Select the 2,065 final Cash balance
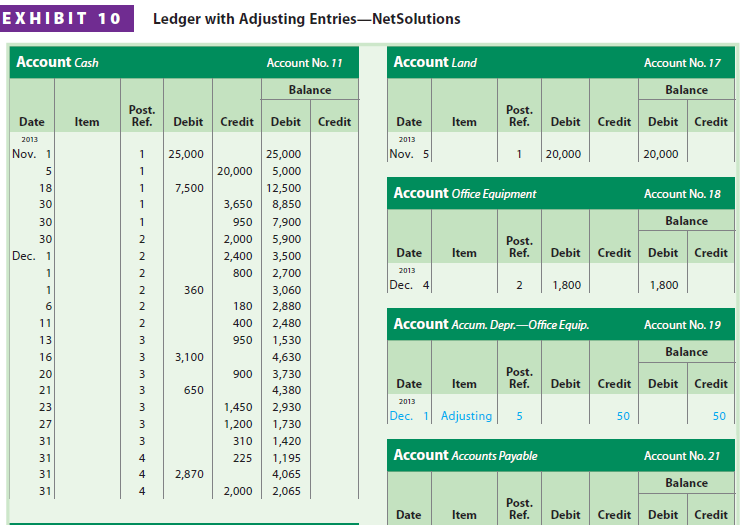Screen dimensions: 743x525 (x=284, y=491)
